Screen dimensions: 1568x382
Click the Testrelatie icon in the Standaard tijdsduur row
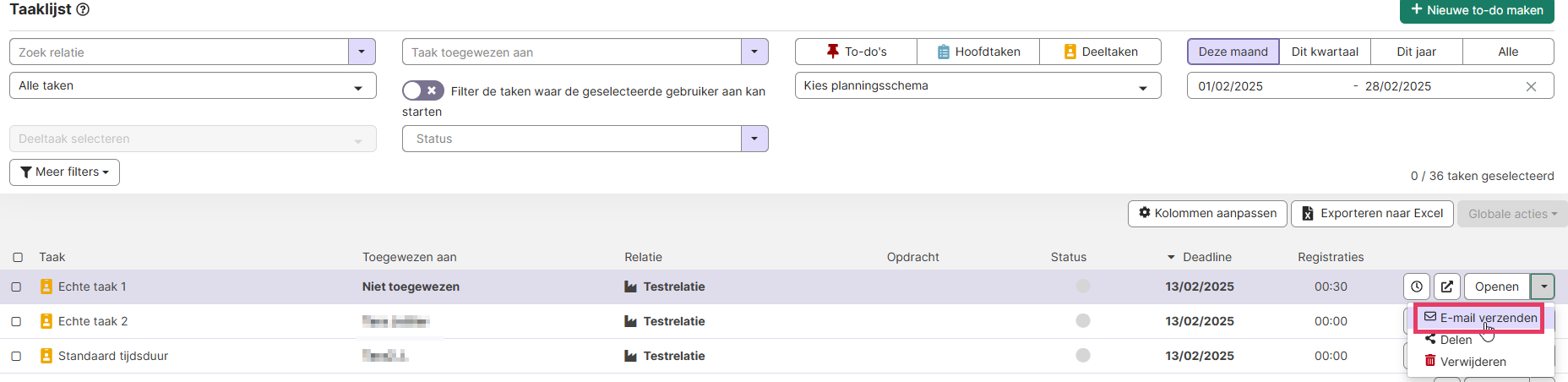630,356
